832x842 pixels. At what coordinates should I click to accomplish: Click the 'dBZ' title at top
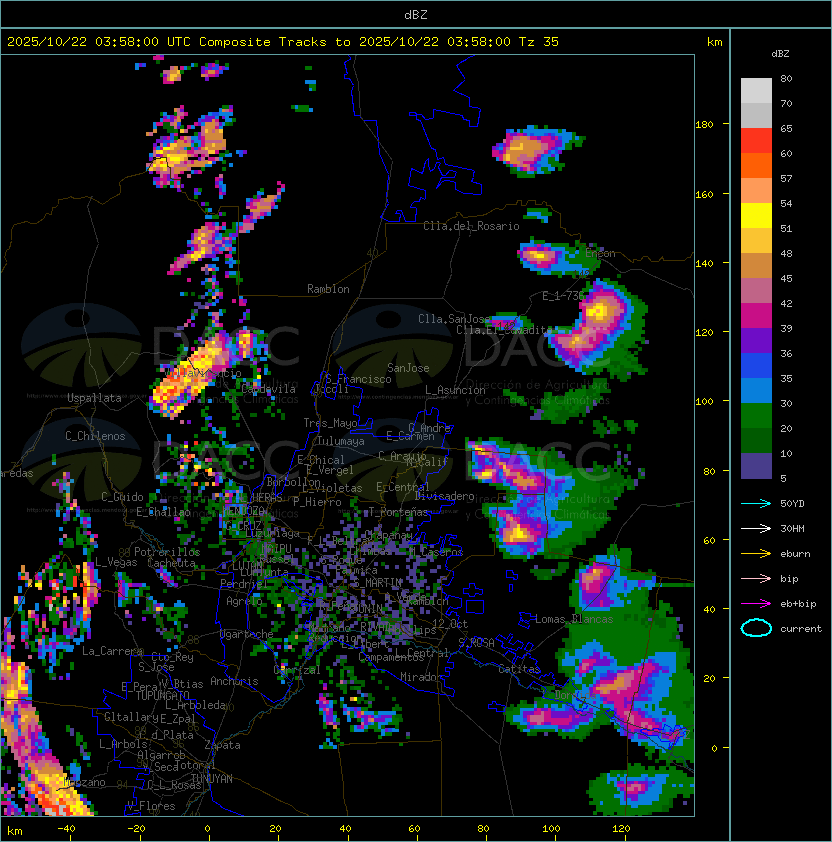tap(416, 15)
